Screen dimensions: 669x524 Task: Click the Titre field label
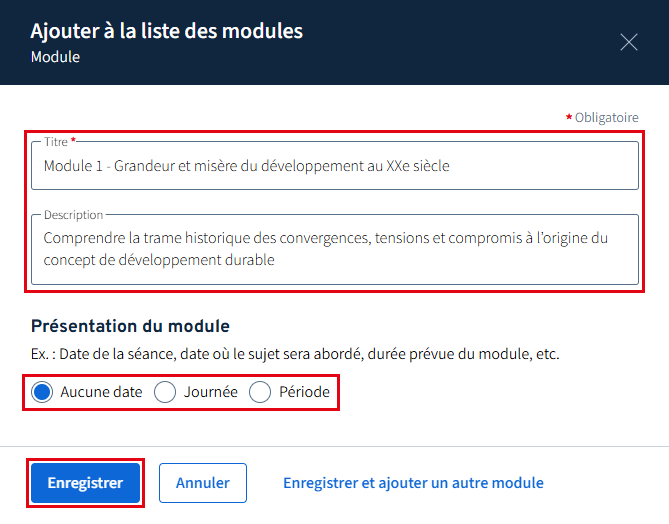coord(55,142)
